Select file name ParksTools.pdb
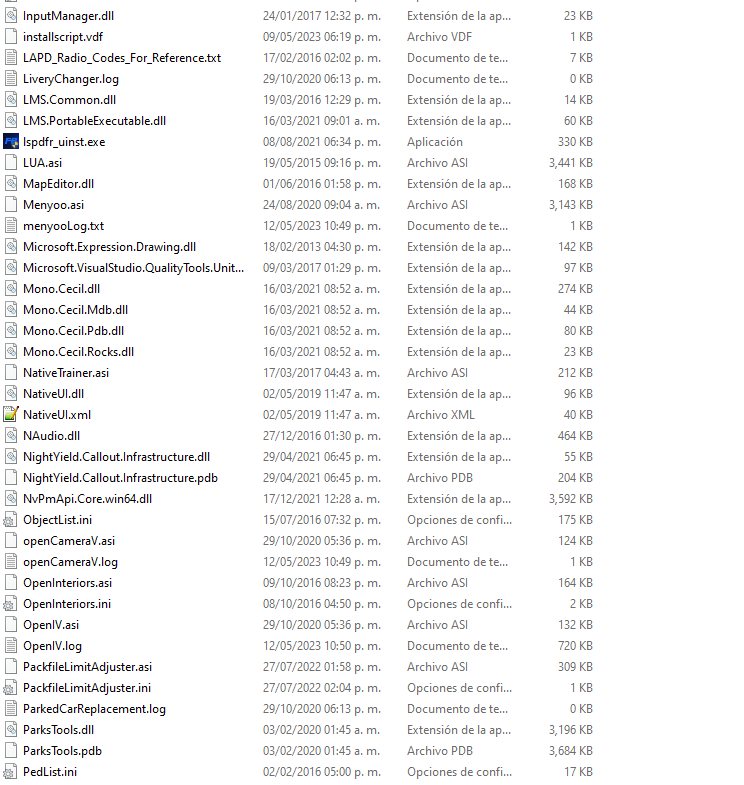 click(x=63, y=751)
